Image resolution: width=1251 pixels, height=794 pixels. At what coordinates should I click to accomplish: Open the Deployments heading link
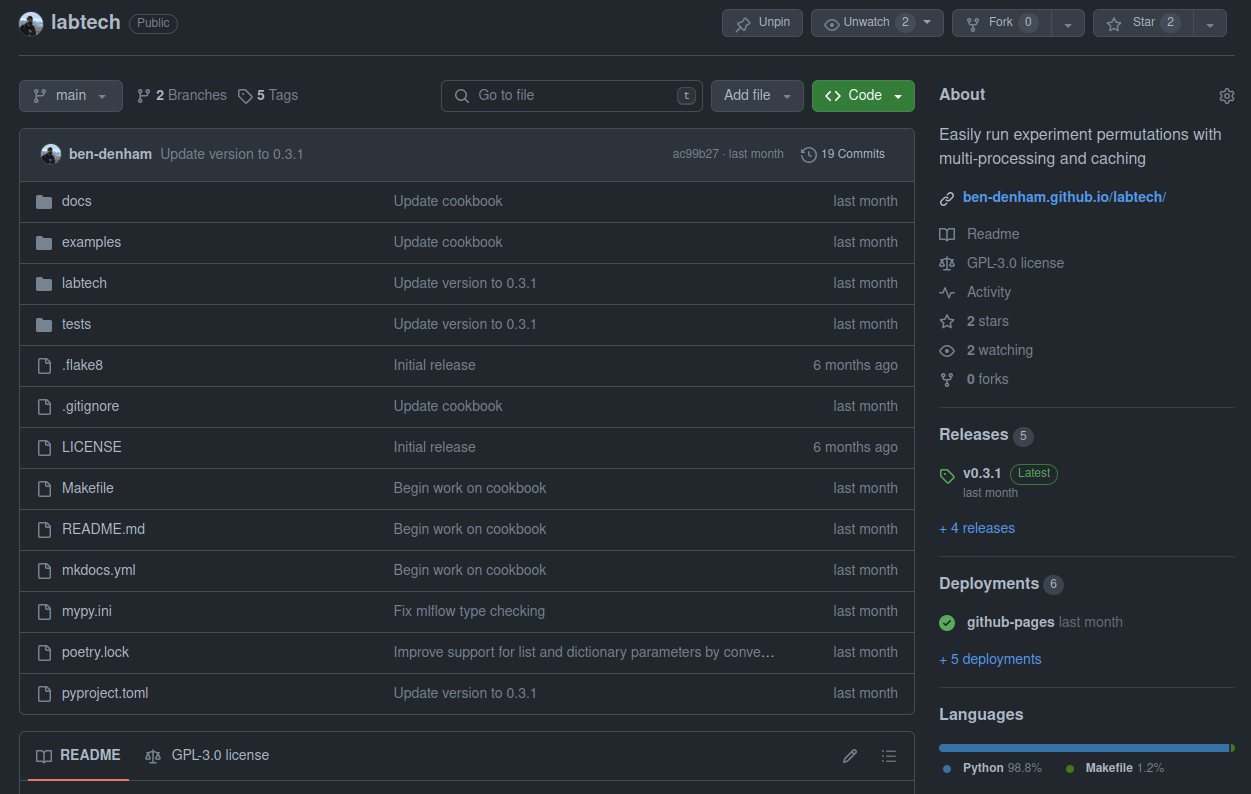point(989,584)
